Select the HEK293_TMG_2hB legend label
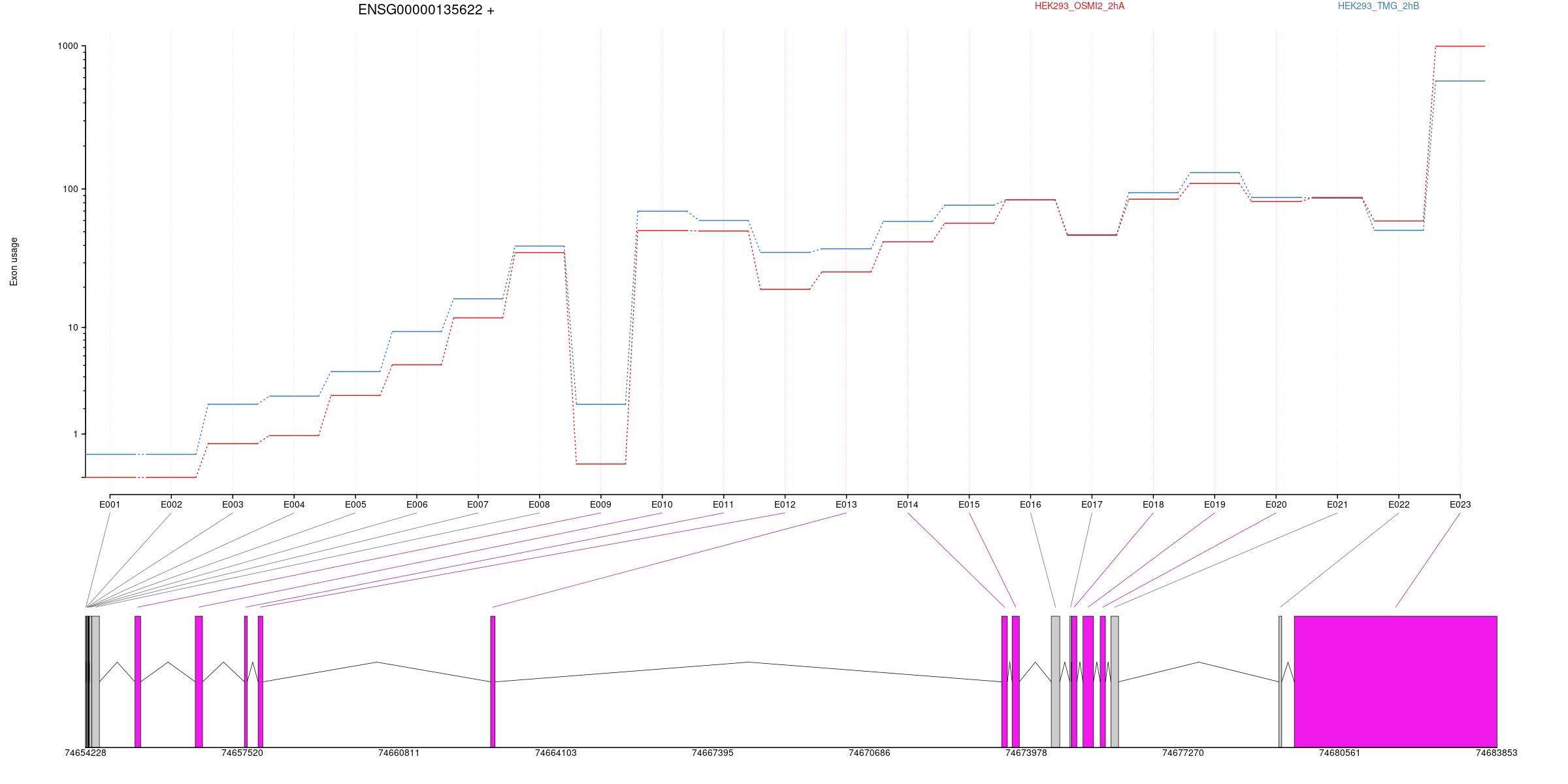 click(x=1379, y=6)
